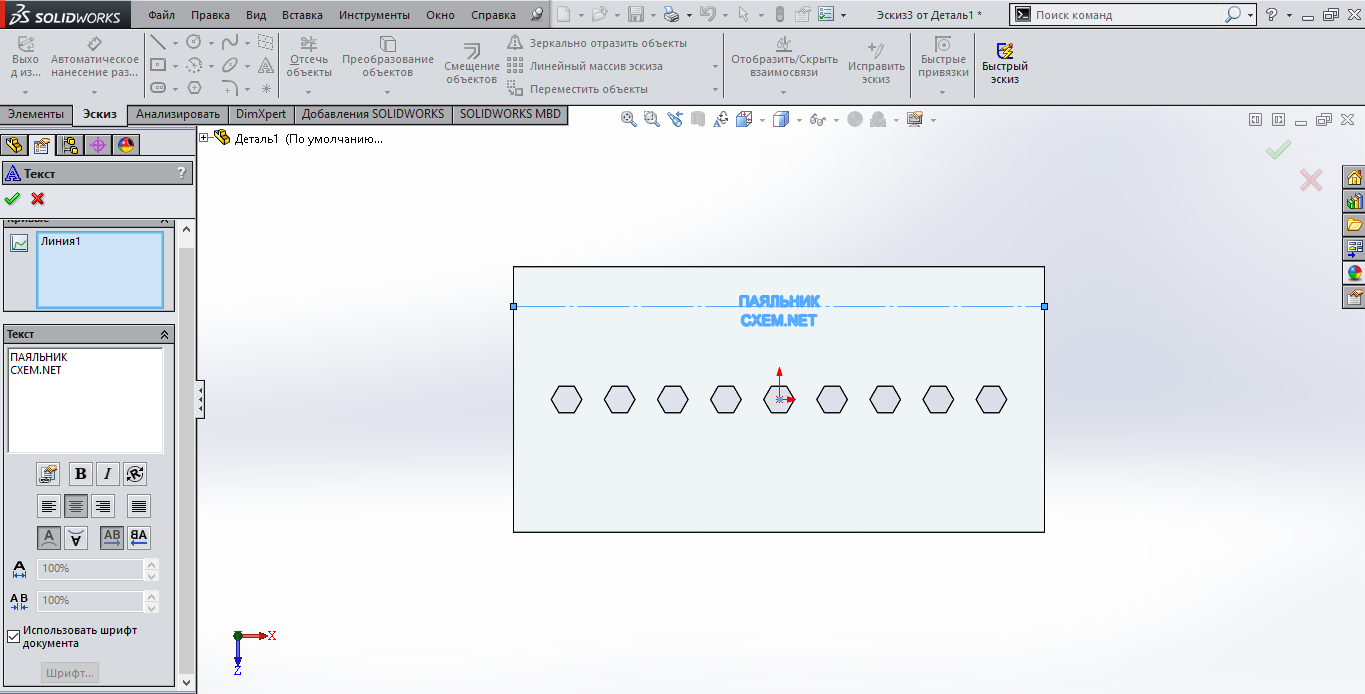1365x694 pixels.
Task: Click Rapid Sketch (Быстрый эскиз)
Action: coord(1005,63)
